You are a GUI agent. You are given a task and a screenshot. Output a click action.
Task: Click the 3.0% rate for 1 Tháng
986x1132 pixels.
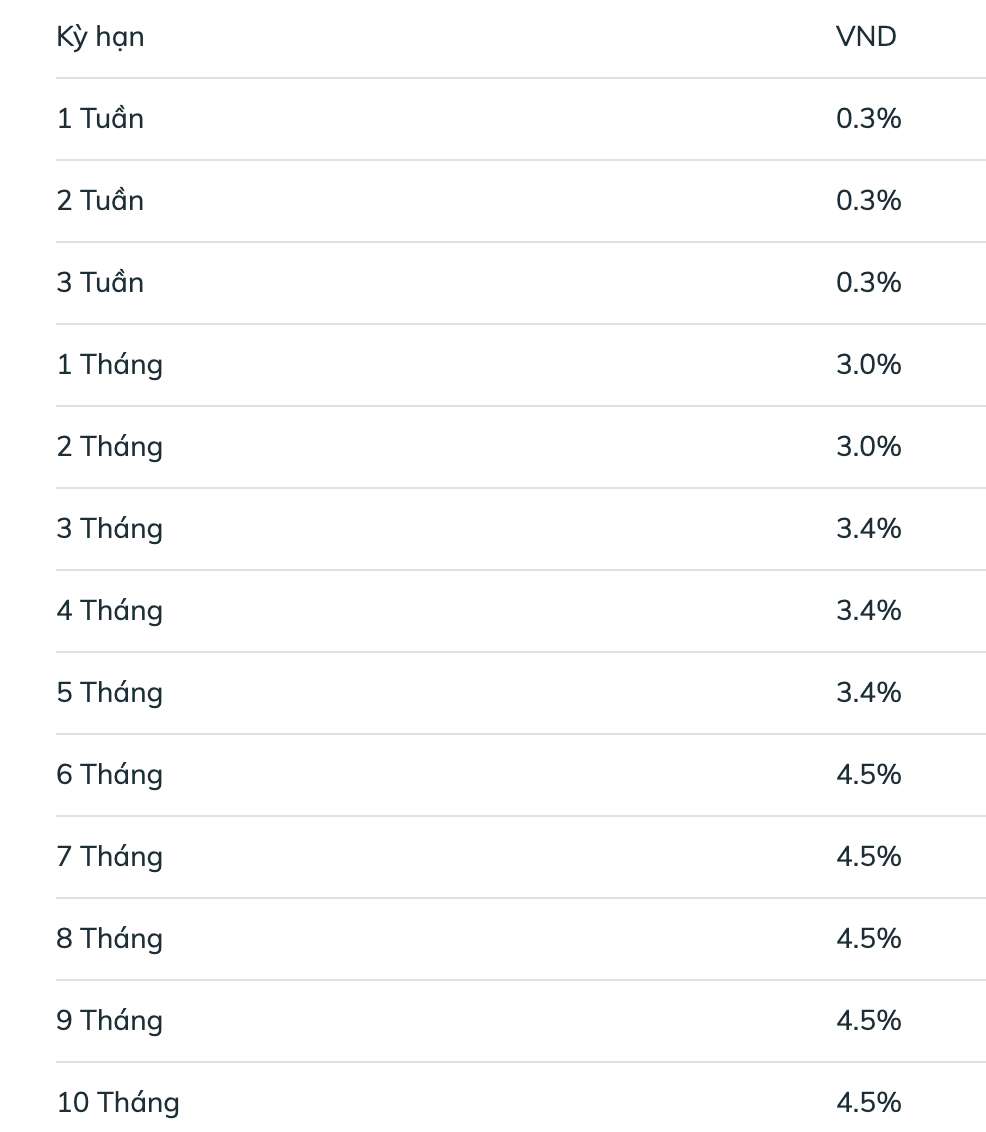pos(868,365)
